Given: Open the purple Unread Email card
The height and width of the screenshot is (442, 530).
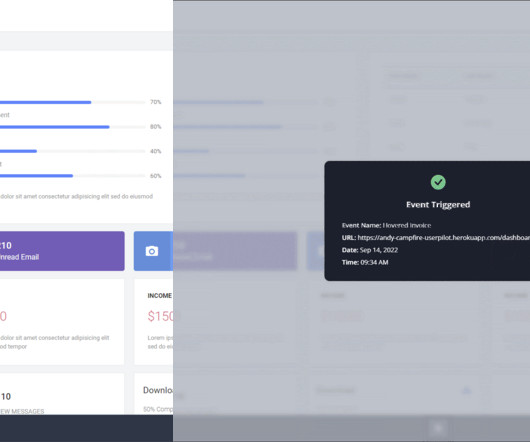Looking at the screenshot, I should click(x=62, y=251).
